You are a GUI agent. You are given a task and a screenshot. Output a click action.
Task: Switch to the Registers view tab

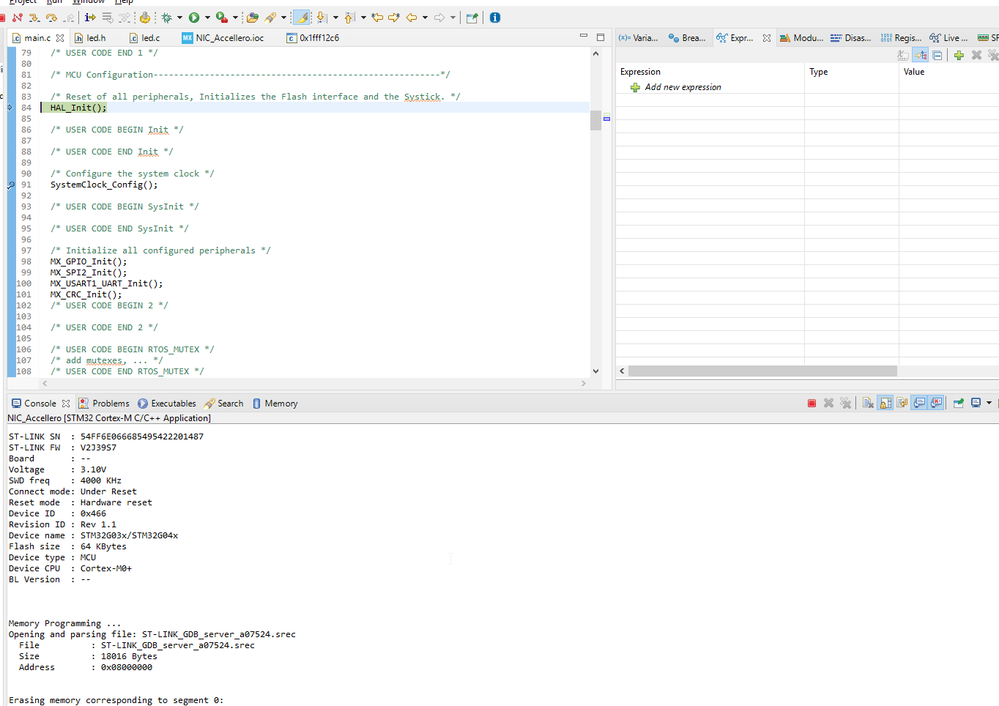(x=901, y=38)
